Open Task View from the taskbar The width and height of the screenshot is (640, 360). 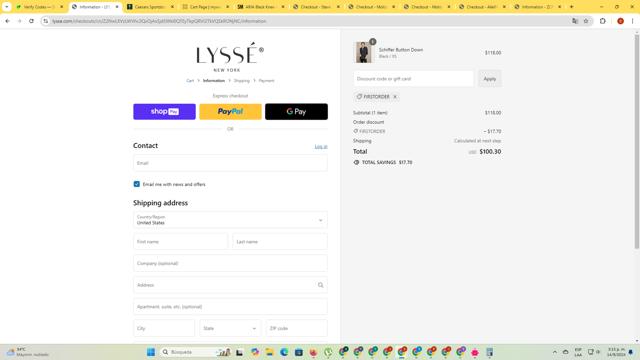(239, 352)
